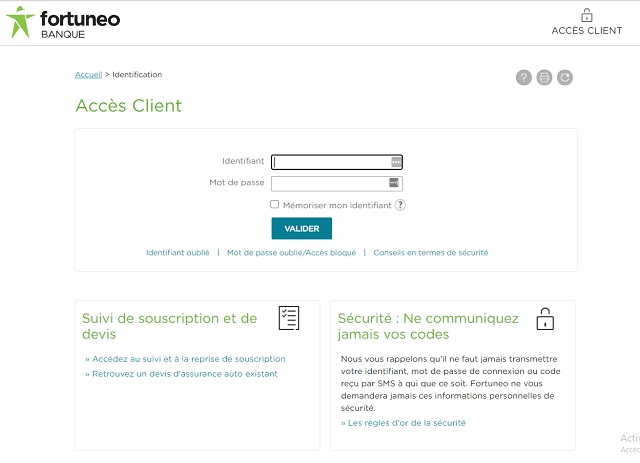640x463 pixels.
Task: Click the Nous vous rappelons security paragraph
Action: (451, 383)
